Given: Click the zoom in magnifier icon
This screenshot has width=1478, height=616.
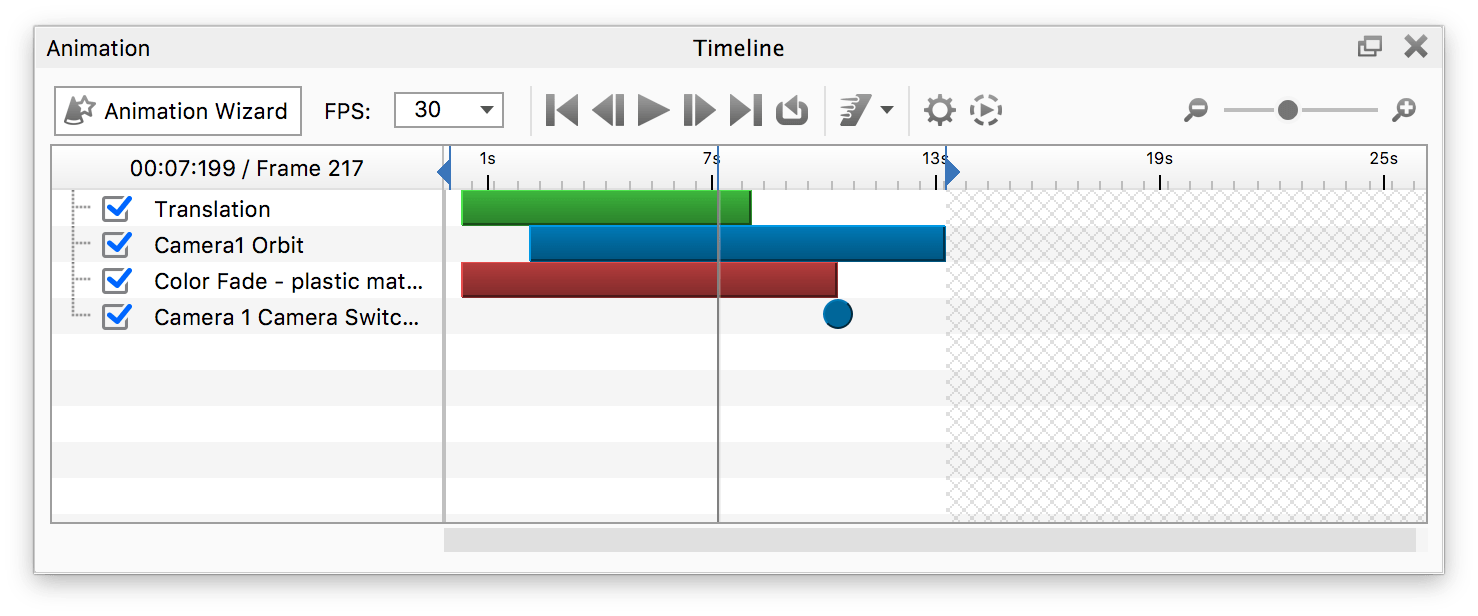Looking at the screenshot, I should (1404, 111).
